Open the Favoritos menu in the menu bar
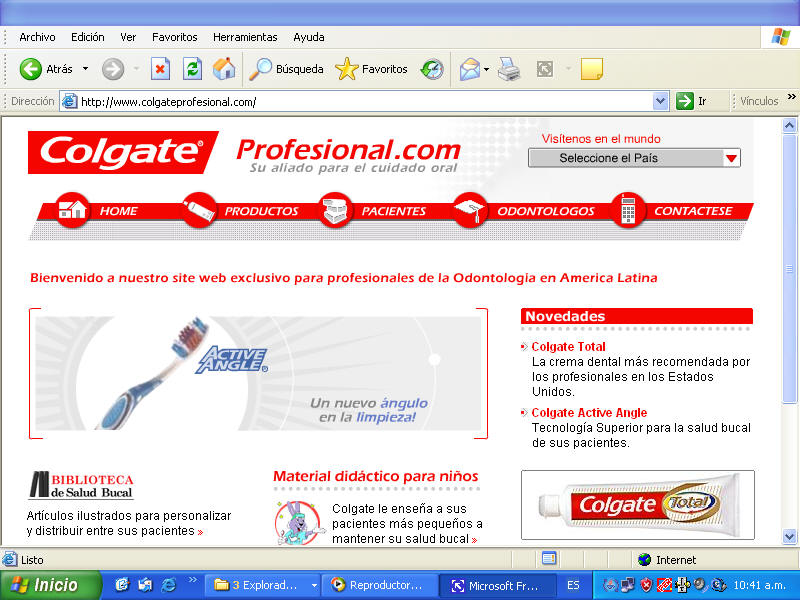The height and width of the screenshot is (600, 800). tap(174, 37)
